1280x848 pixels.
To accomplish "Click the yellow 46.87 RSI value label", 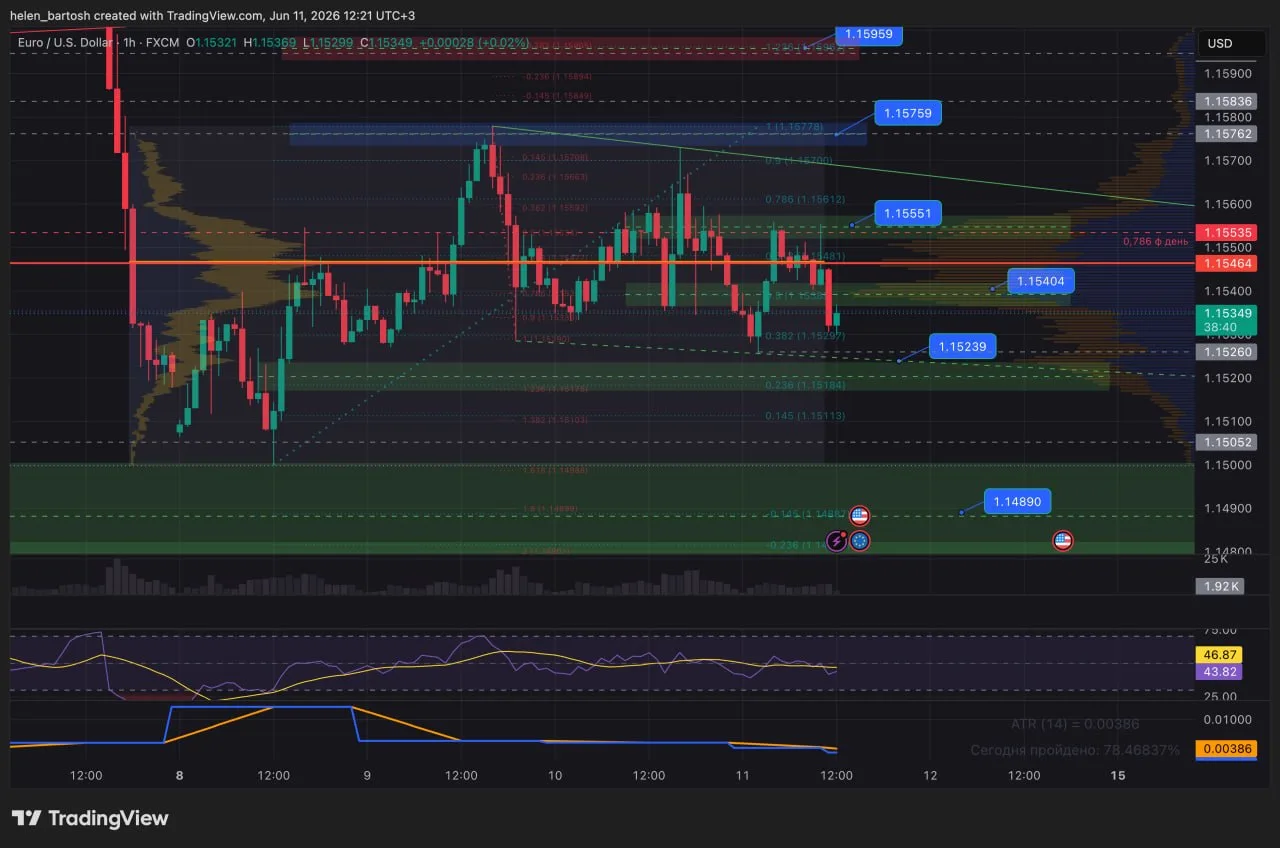I will click(1219, 654).
